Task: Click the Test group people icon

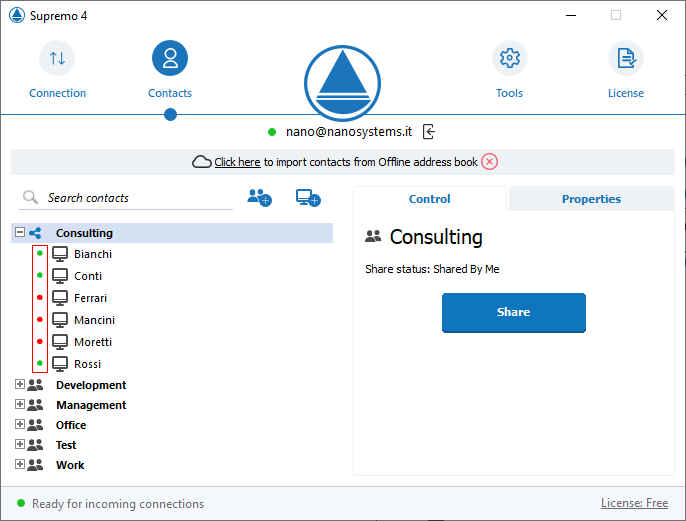Action: (35, 445)
